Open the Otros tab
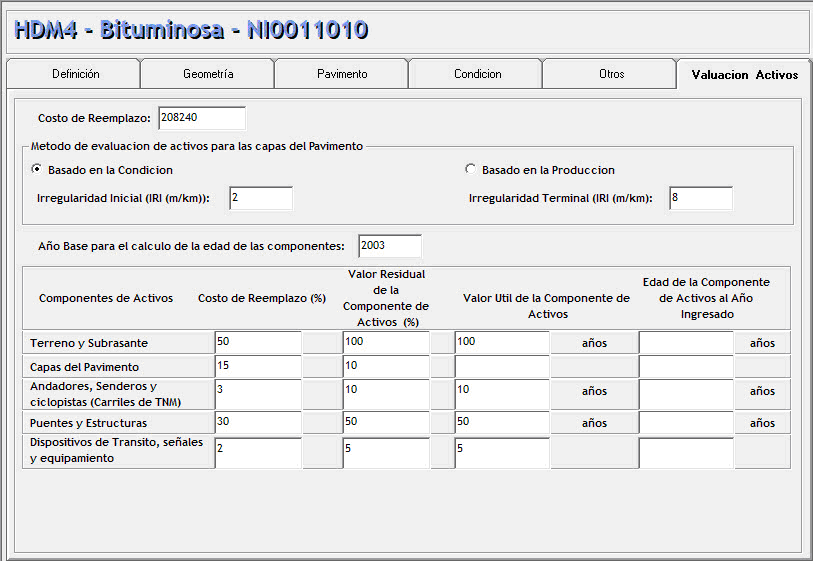 point(611,74)
